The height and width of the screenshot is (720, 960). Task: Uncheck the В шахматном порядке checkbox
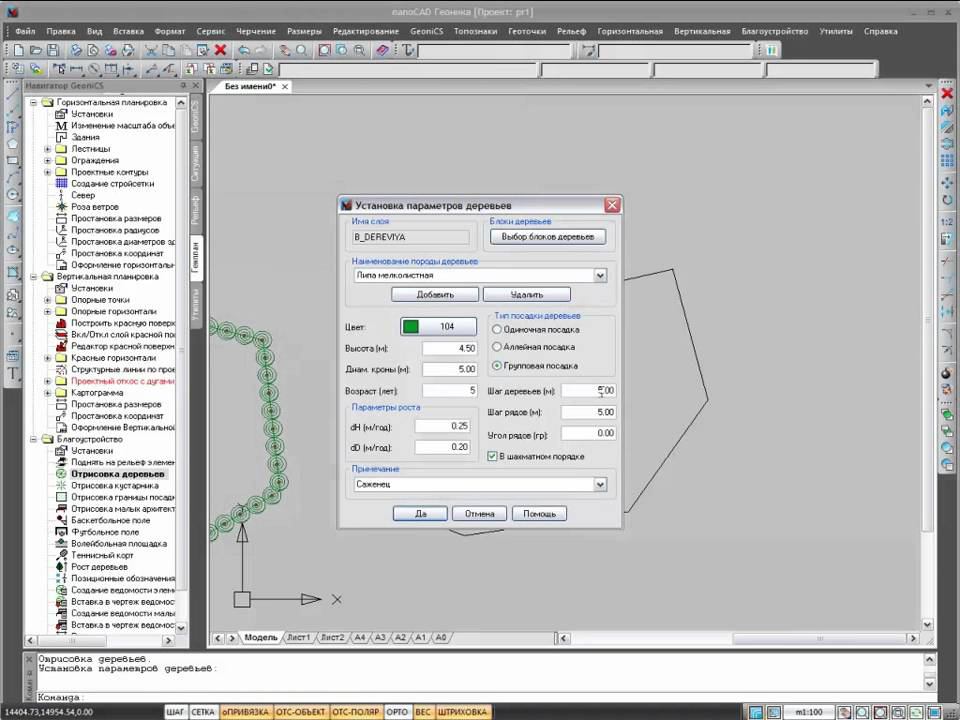tap(492, 456)
